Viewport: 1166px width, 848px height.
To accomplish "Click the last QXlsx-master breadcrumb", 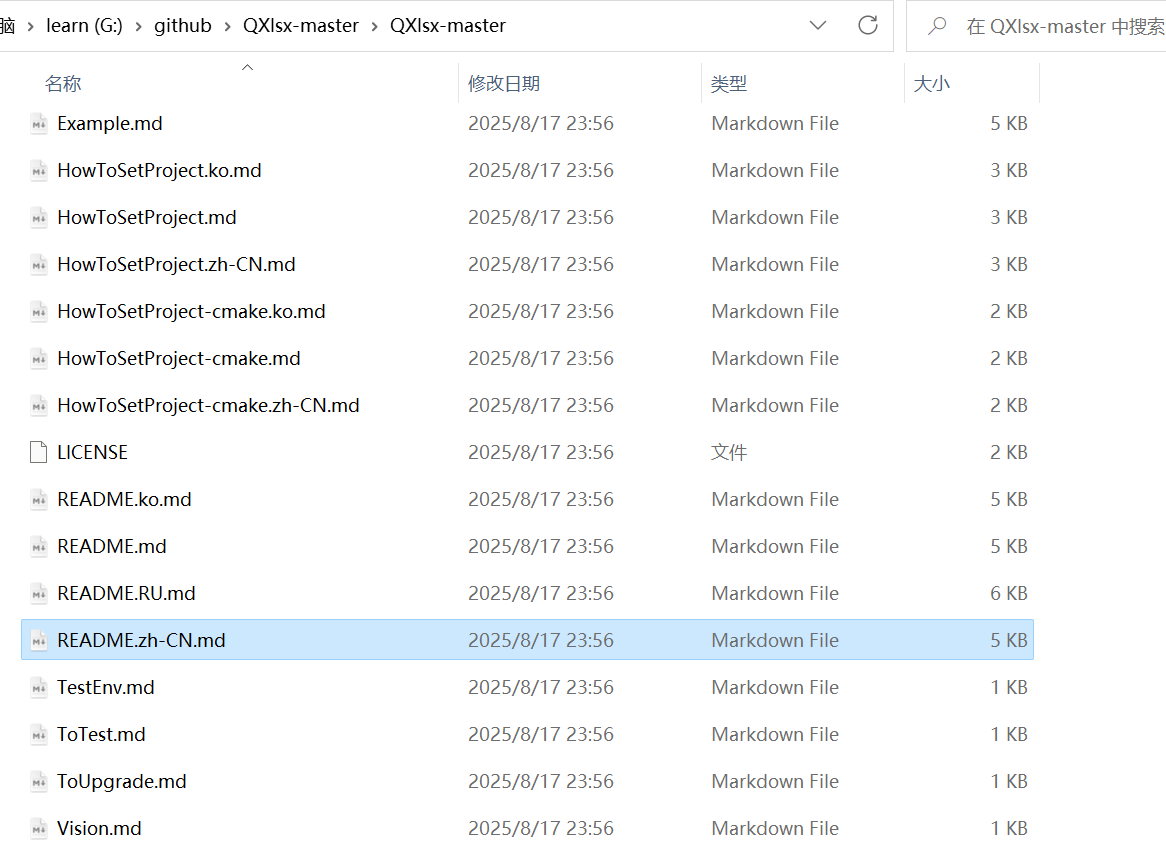I will pyautogui.click(x=448, y=25).
